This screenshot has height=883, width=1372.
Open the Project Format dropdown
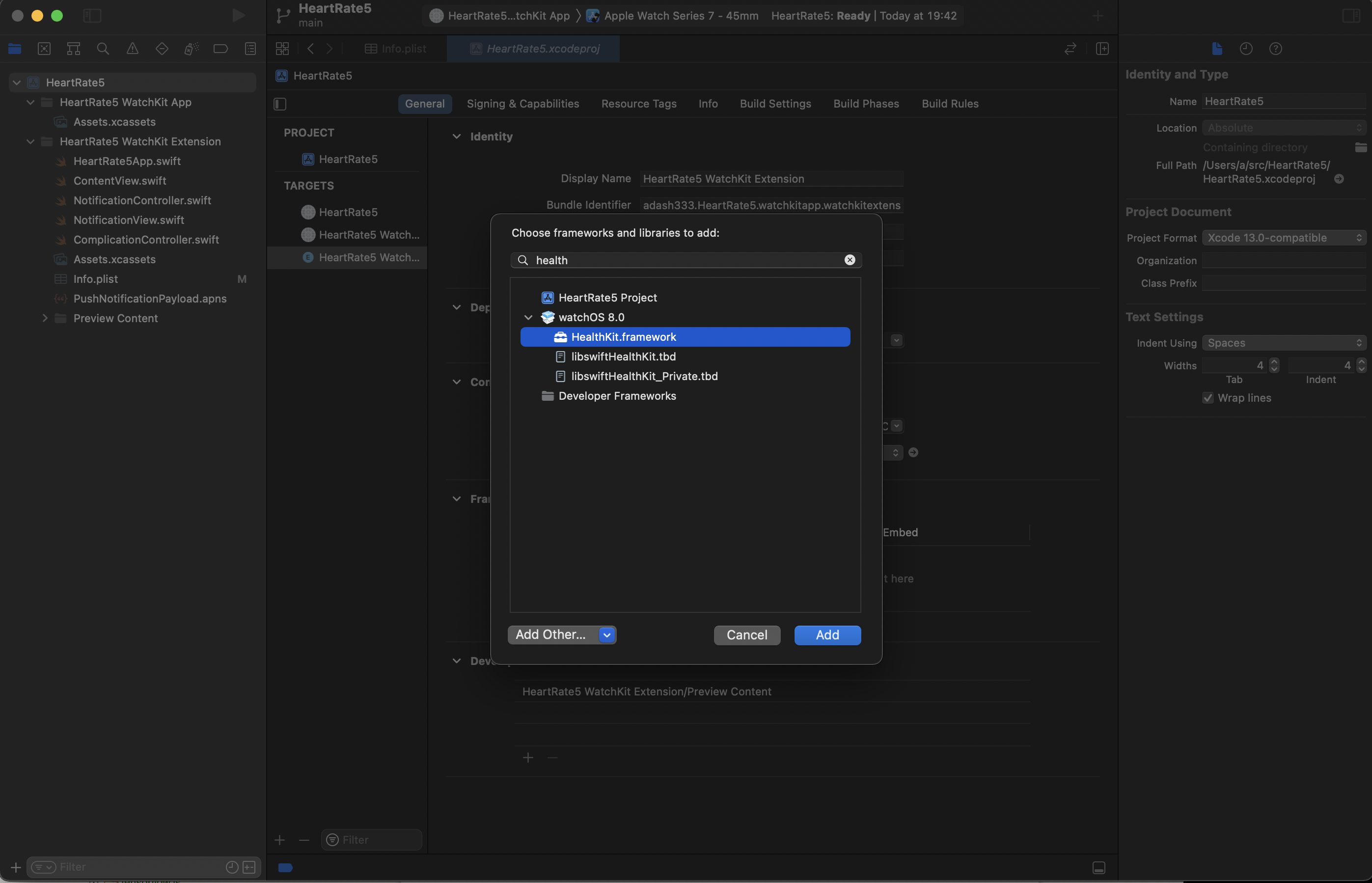click(x=1284, y=238)
